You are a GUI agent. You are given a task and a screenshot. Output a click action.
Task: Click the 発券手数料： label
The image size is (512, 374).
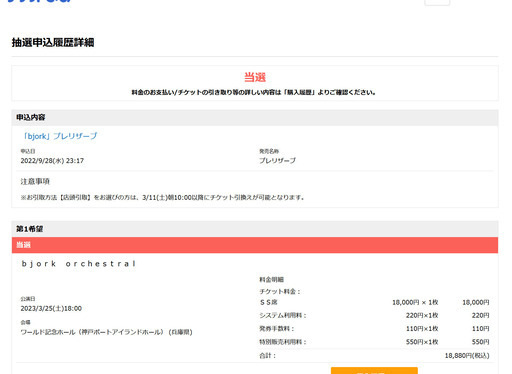277,329
